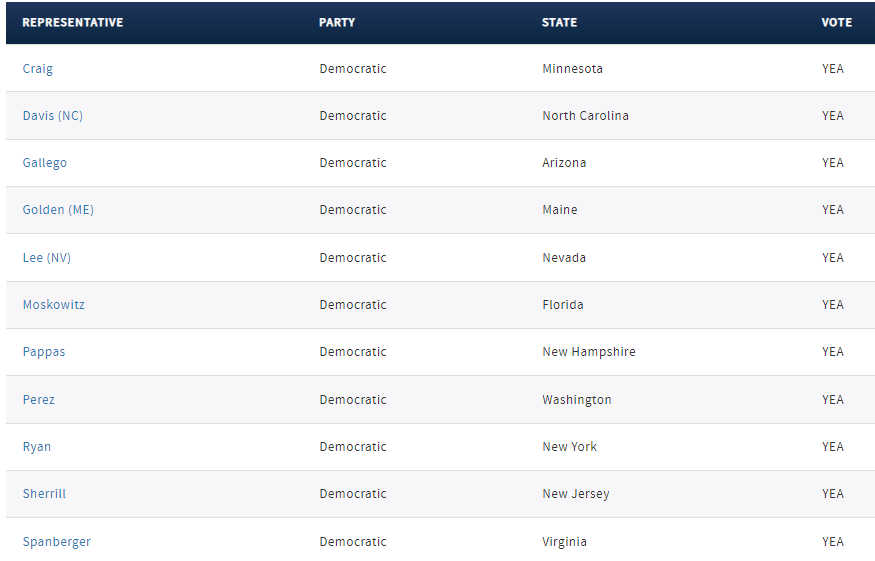The width and height of the screenshot is (875, 561).
Task: Click the YEA vote for Moskowitz
Action: pyautogui.click(x=833, y=305)
